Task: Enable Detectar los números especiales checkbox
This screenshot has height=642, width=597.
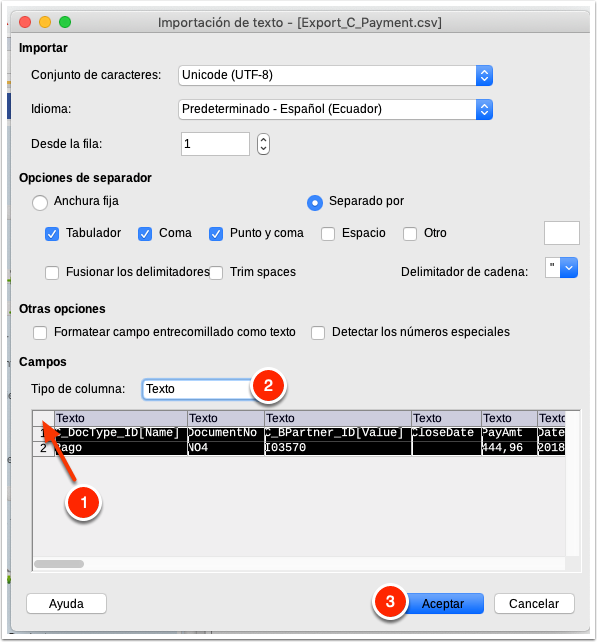Action: (318, 333)
